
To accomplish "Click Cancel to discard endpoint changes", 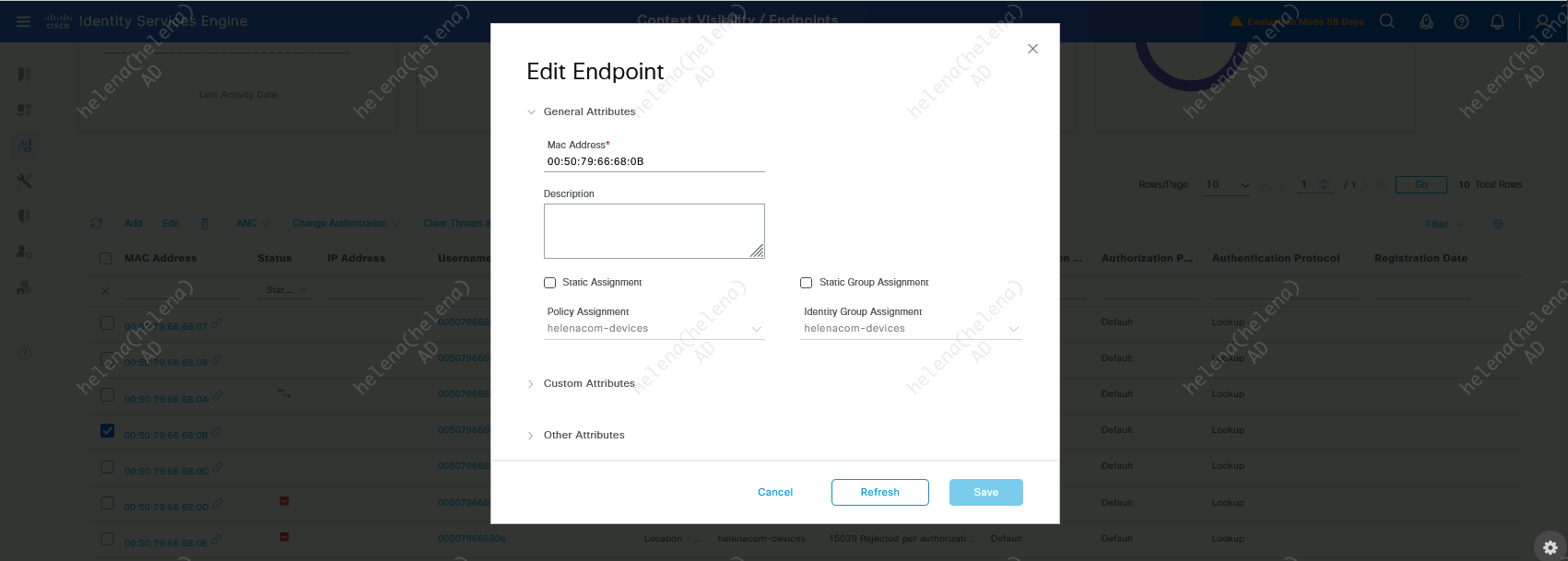I will point(775,492).
